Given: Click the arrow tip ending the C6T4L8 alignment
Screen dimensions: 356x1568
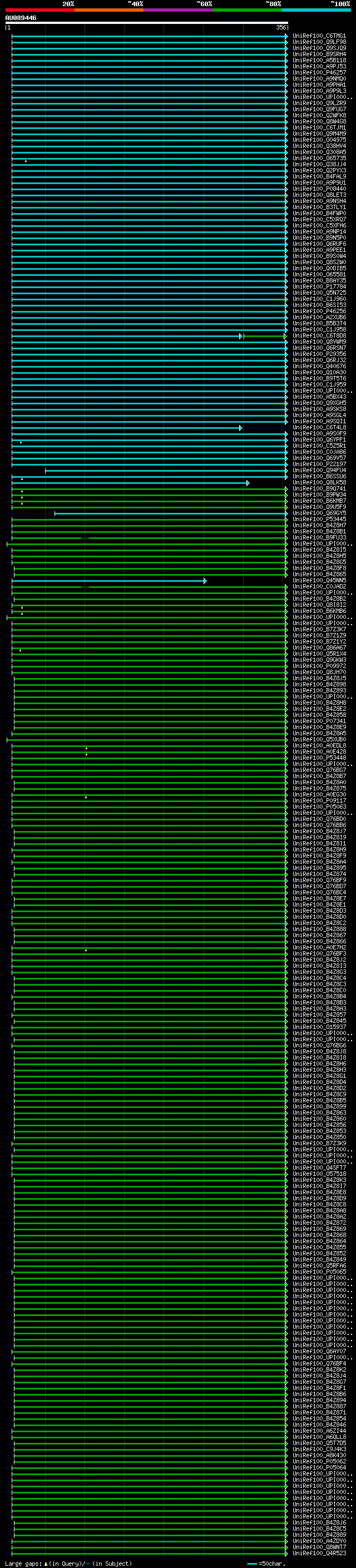Looking at the screenshot, I should [x=241, y=428].
